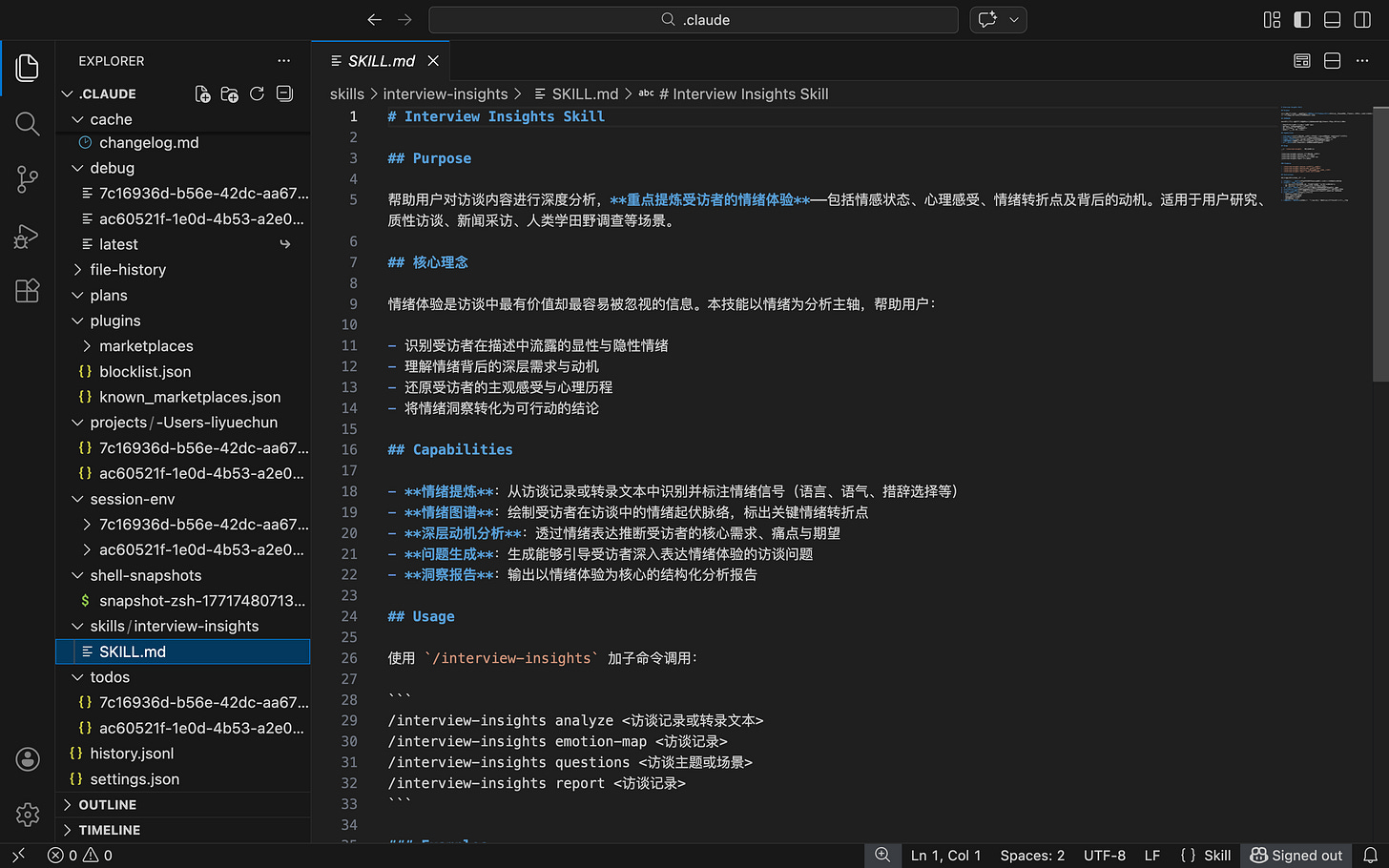Select the SKILL.md editor tab
Screen dimensions: 1389x868
(x=381, y=61)
